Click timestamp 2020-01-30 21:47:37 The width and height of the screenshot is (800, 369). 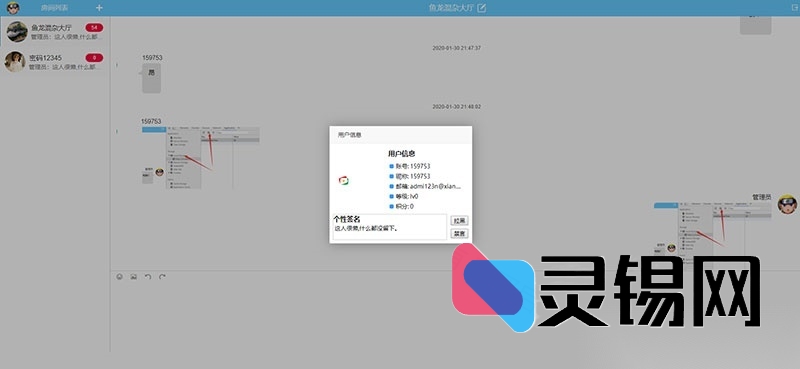[x=457, y=48]
